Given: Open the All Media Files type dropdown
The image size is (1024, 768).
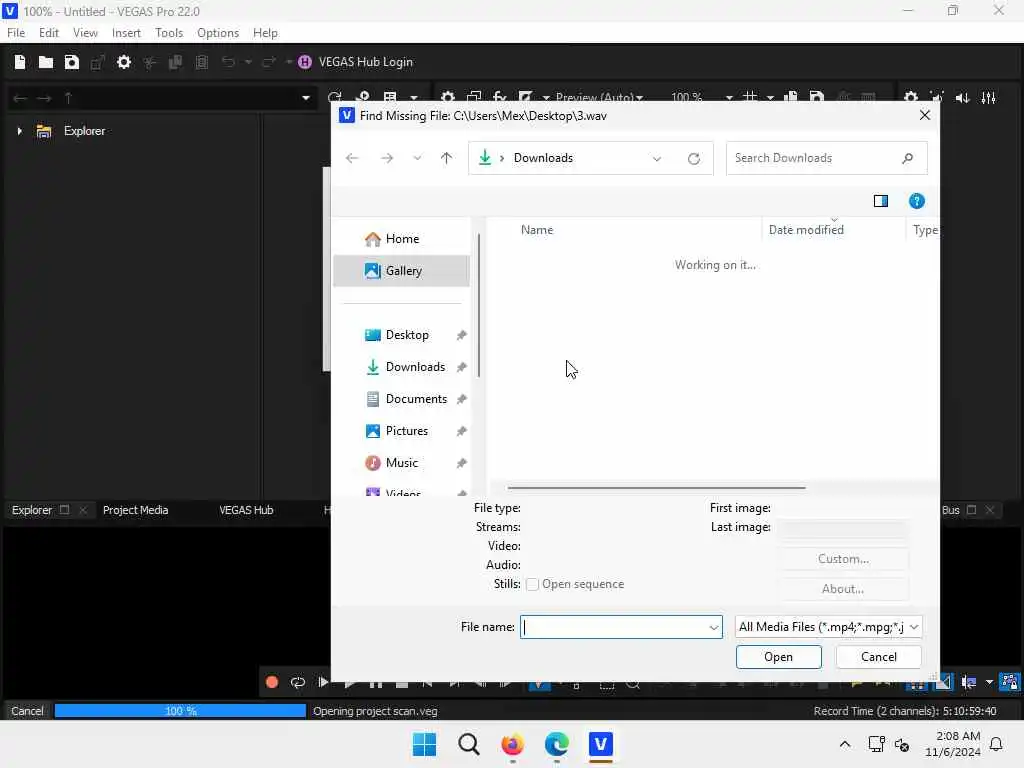Looking at the screenshot, I should point(914,627).
